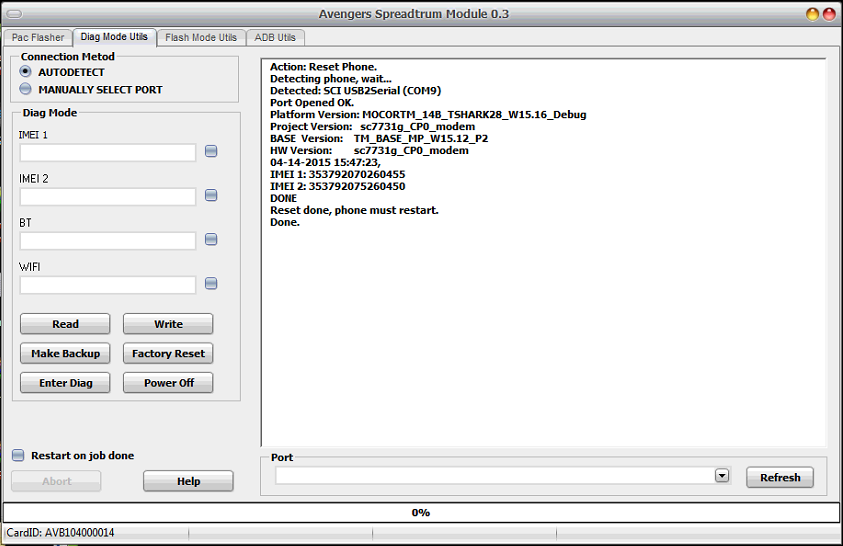Click the Read button
Viewport: 843px width, 546px height.
click(x=65, y=324)
